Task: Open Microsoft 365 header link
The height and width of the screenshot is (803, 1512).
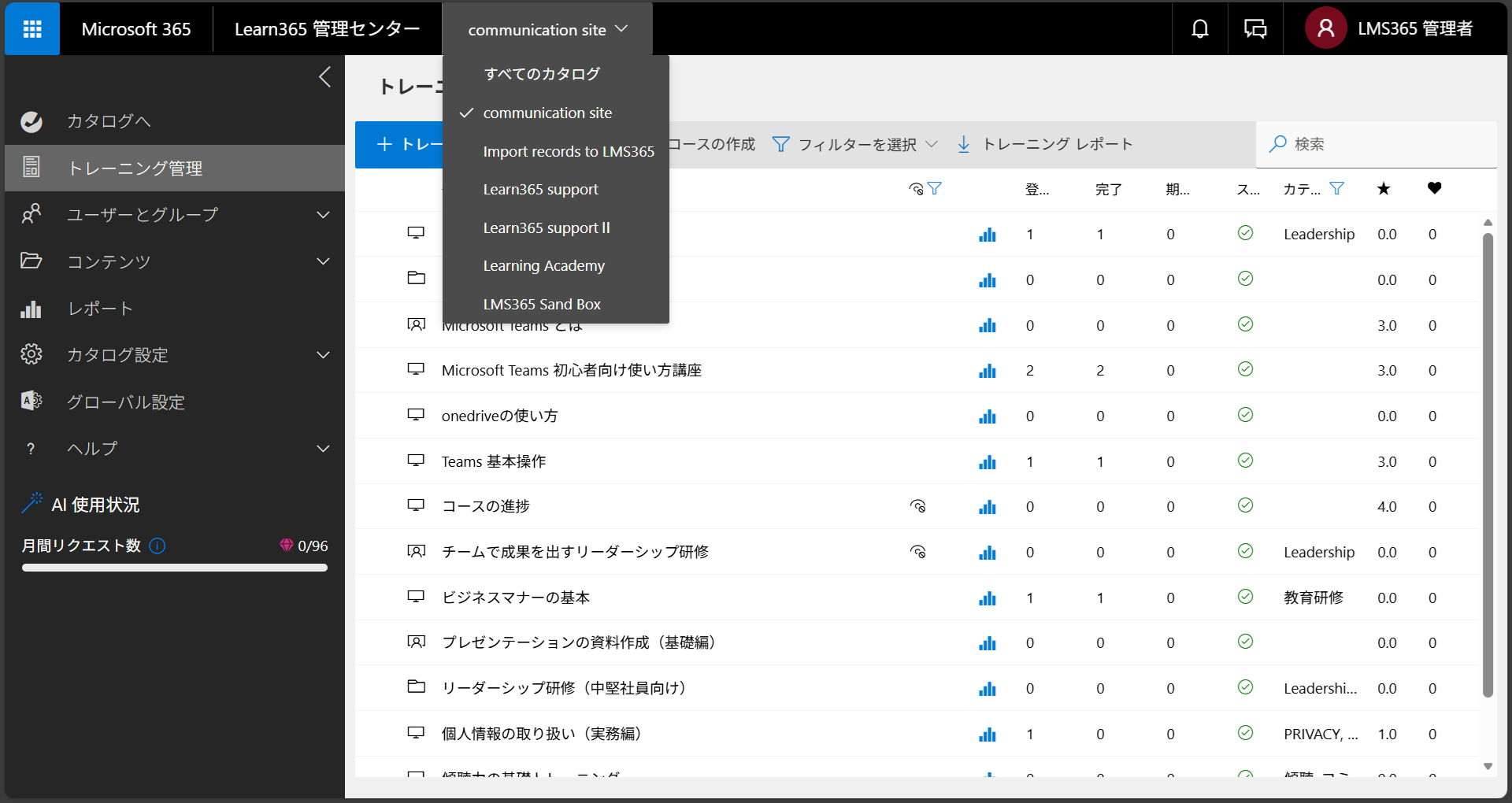Action: tap(136, 29)
